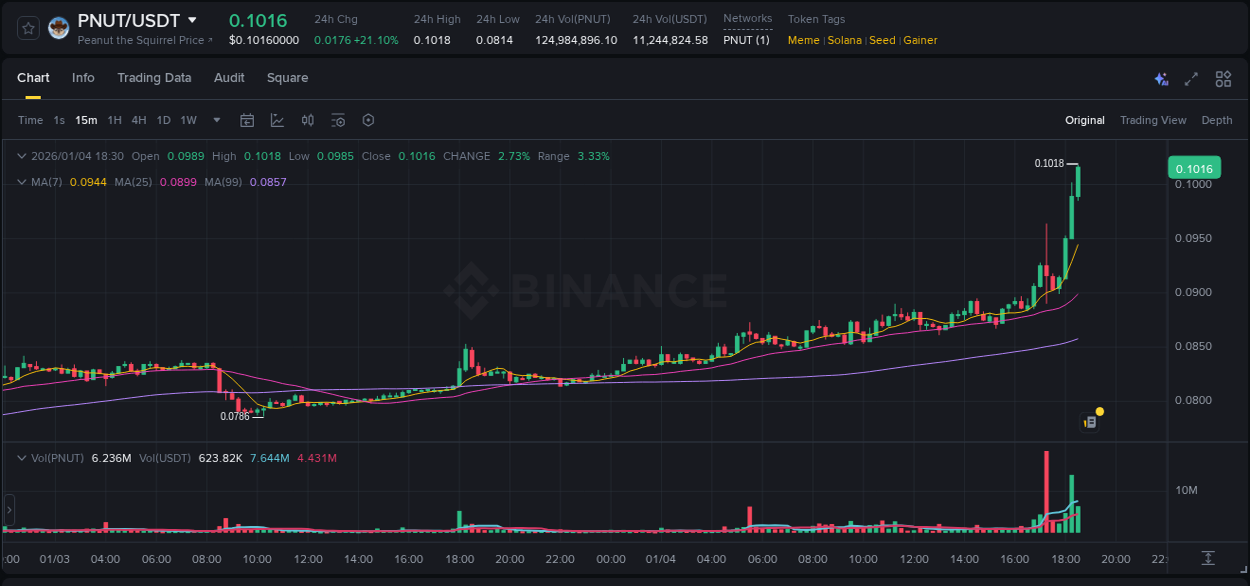Open the technical indicators icon

tap(277, 120)
